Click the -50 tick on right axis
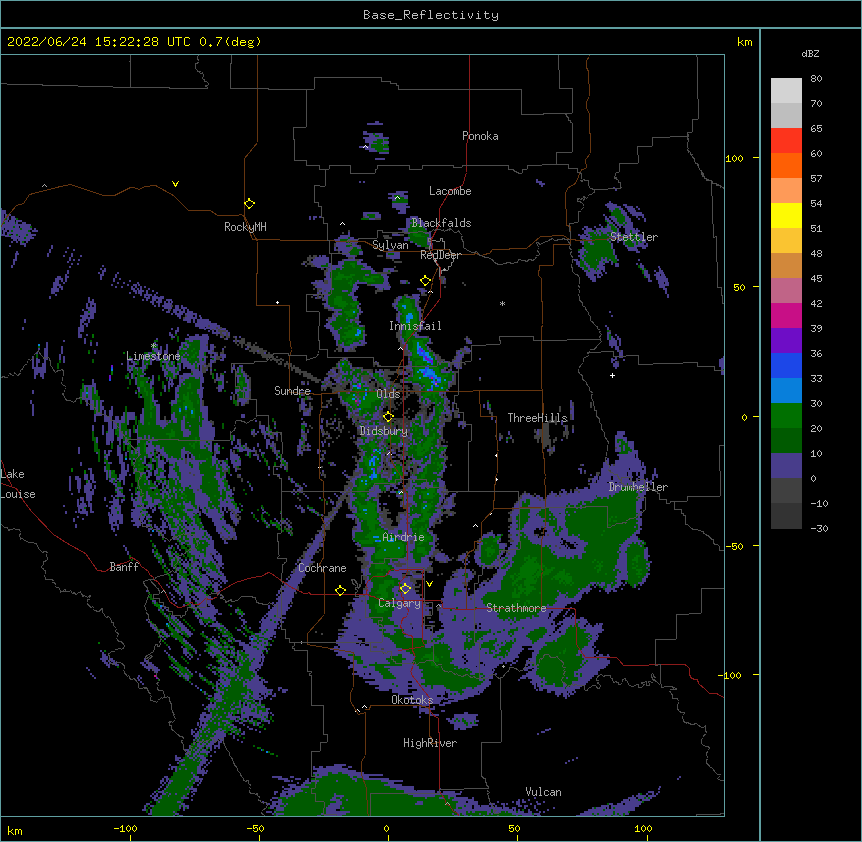 tap(734, 546)
